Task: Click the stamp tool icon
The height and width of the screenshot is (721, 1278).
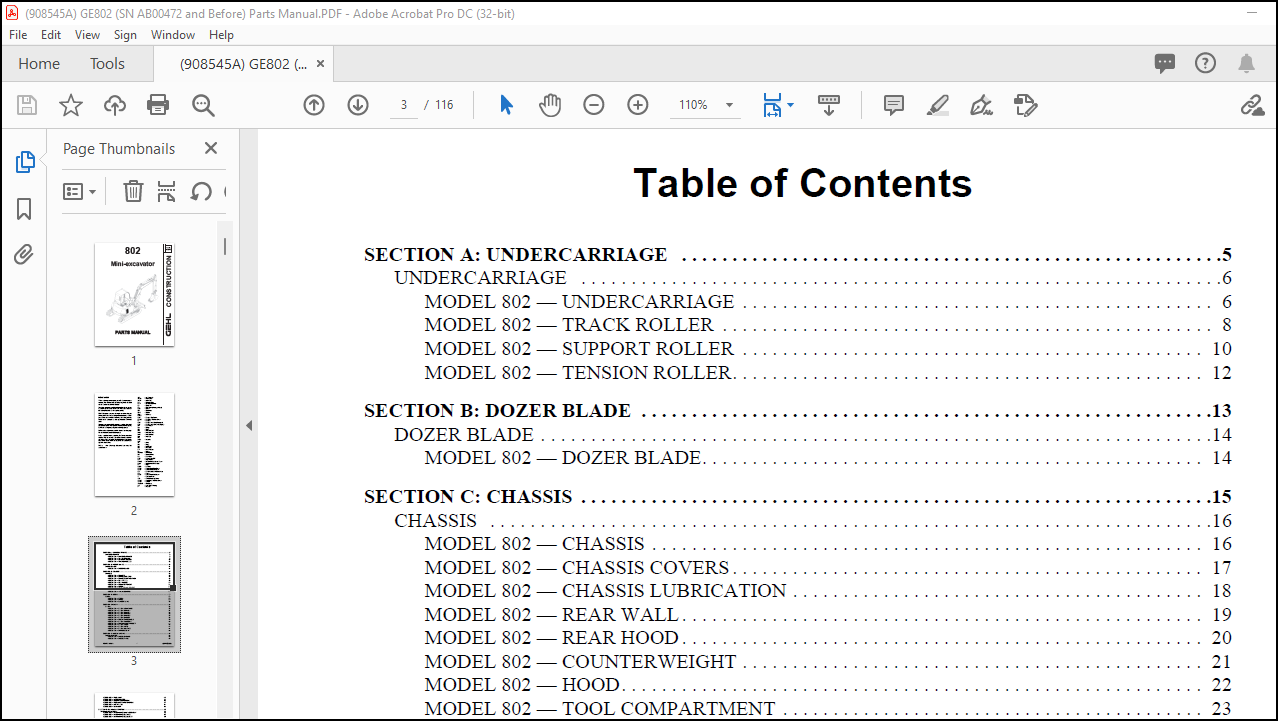Action: click(x=1025, y=105)
